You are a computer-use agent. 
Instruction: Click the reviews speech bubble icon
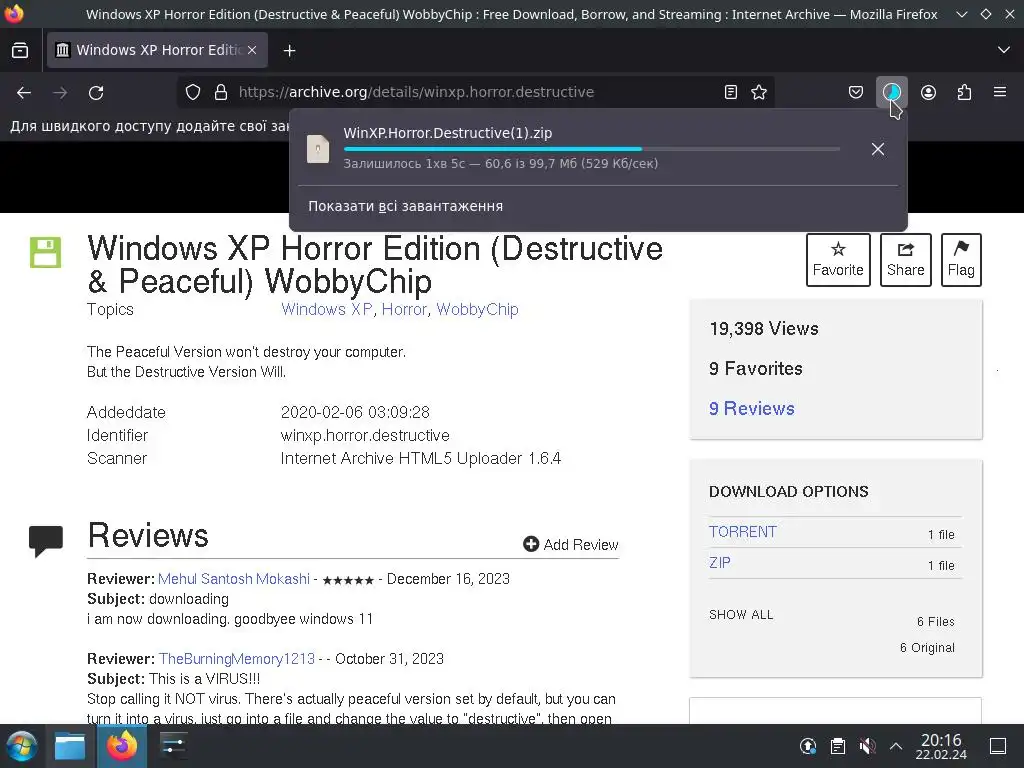coord(46,541)
